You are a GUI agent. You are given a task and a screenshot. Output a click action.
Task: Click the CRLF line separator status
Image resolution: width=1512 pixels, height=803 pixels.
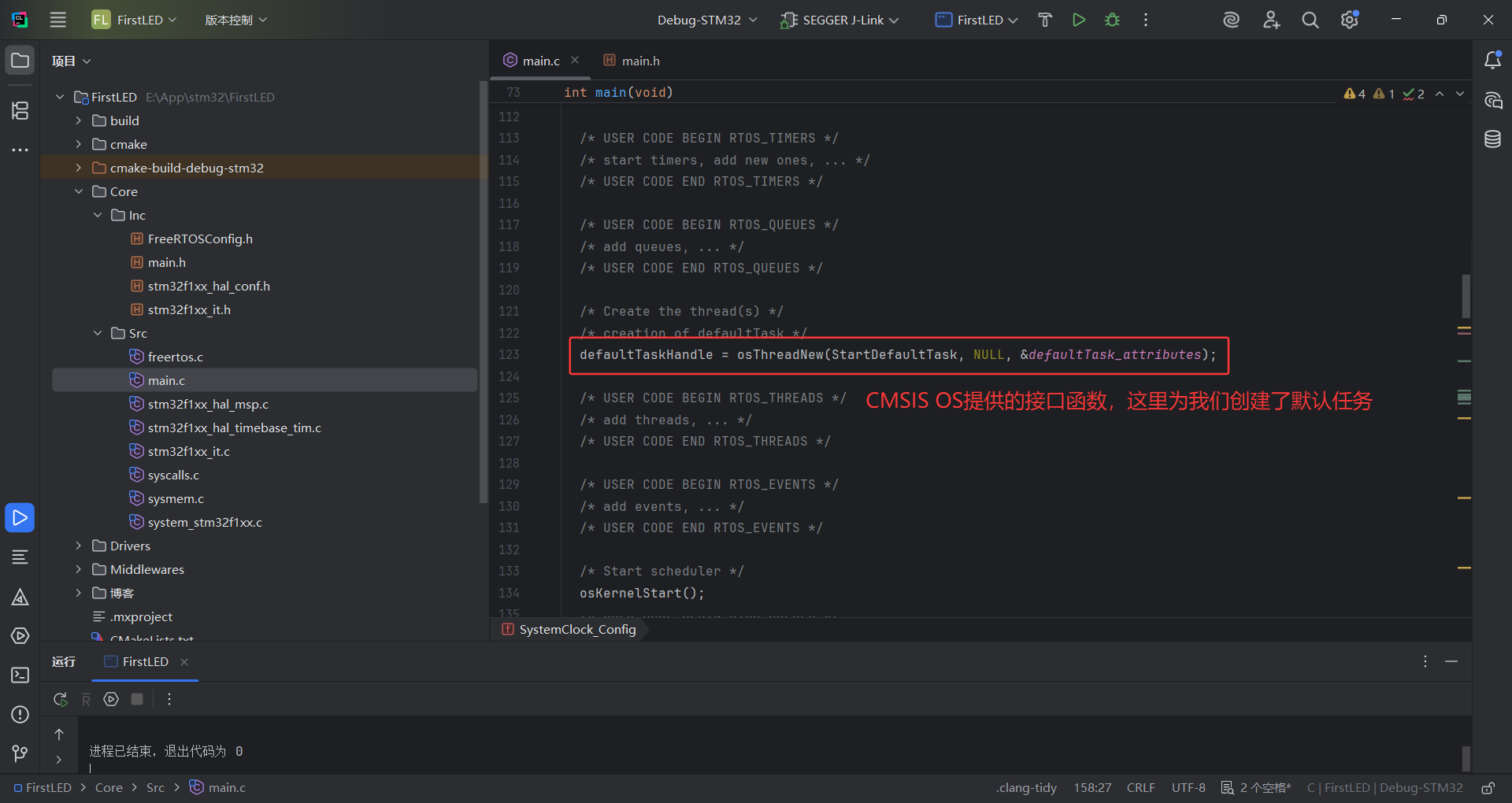click(x=1141, y=788)
